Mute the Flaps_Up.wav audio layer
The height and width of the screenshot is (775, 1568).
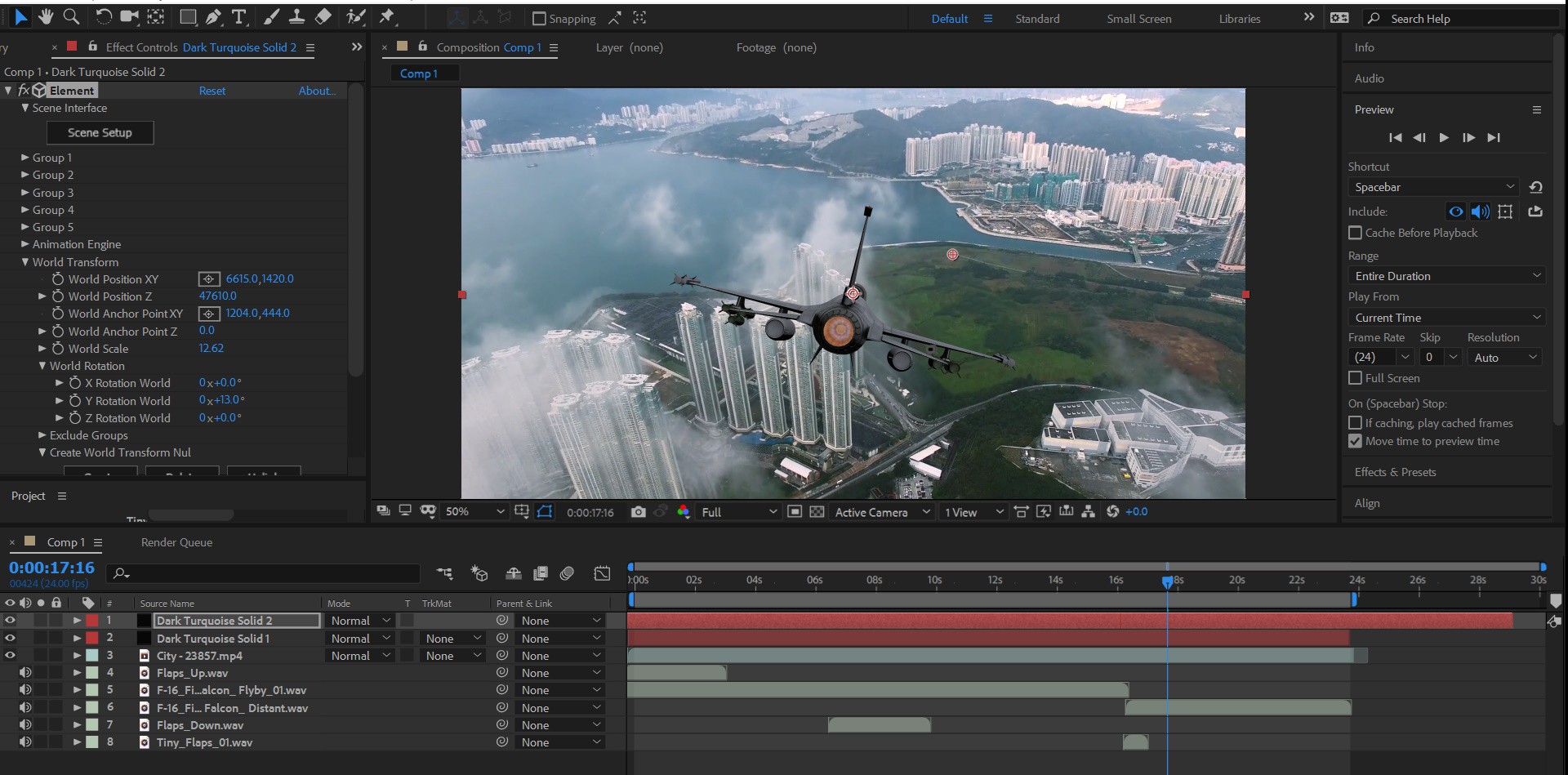pos(25,673)
